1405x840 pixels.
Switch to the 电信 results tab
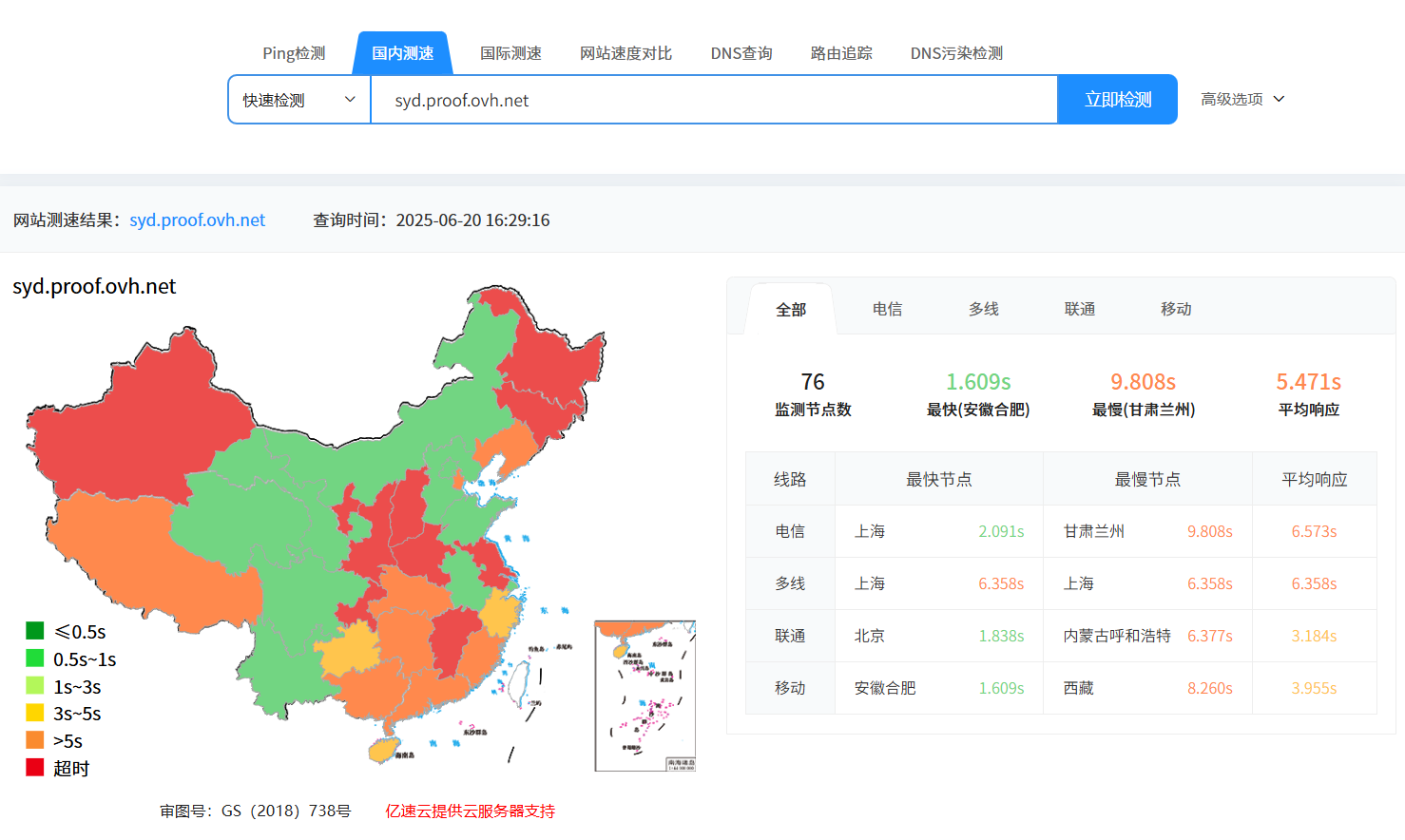(887, 309)
